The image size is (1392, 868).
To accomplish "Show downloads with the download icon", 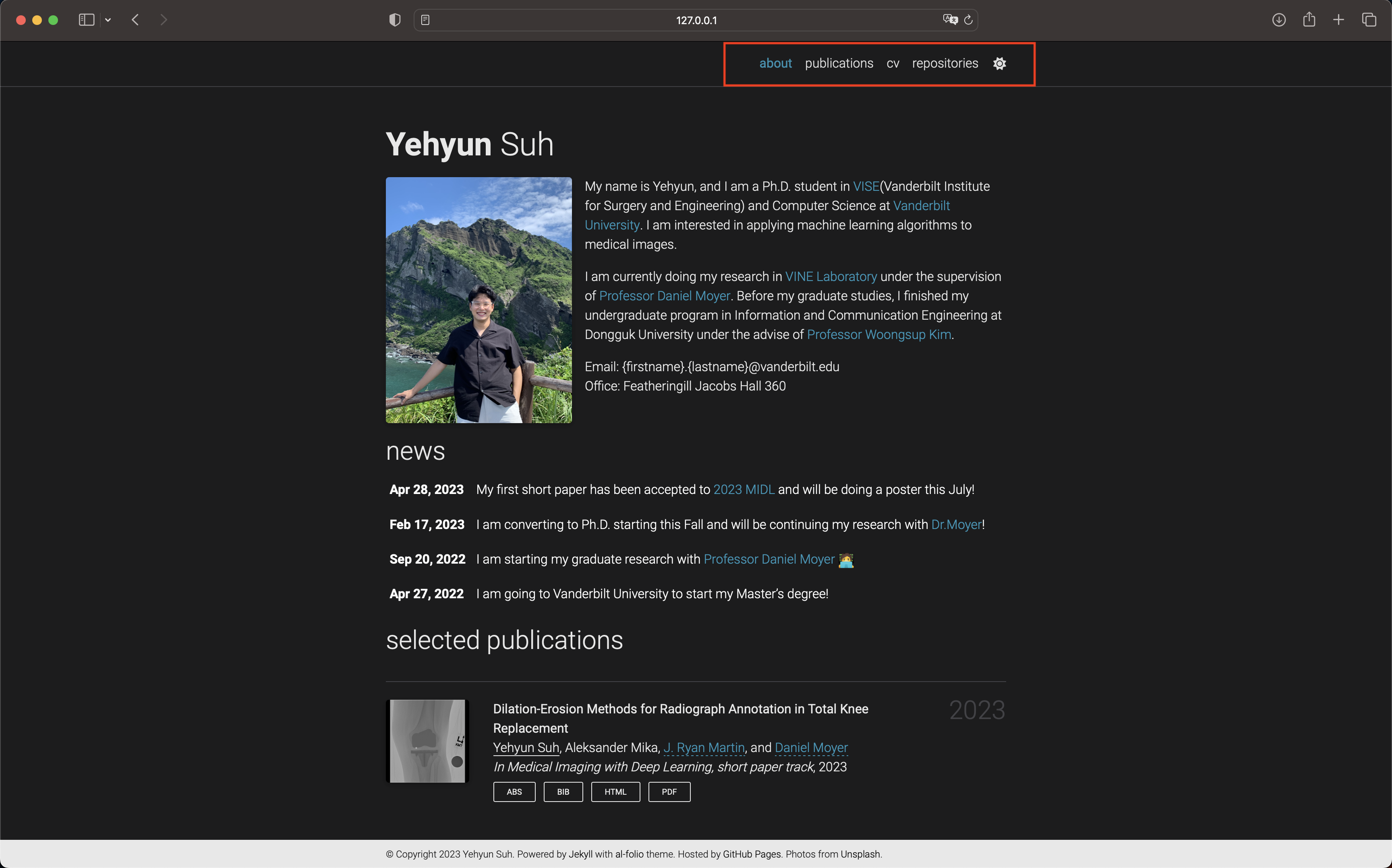I will click(1278, 20).
